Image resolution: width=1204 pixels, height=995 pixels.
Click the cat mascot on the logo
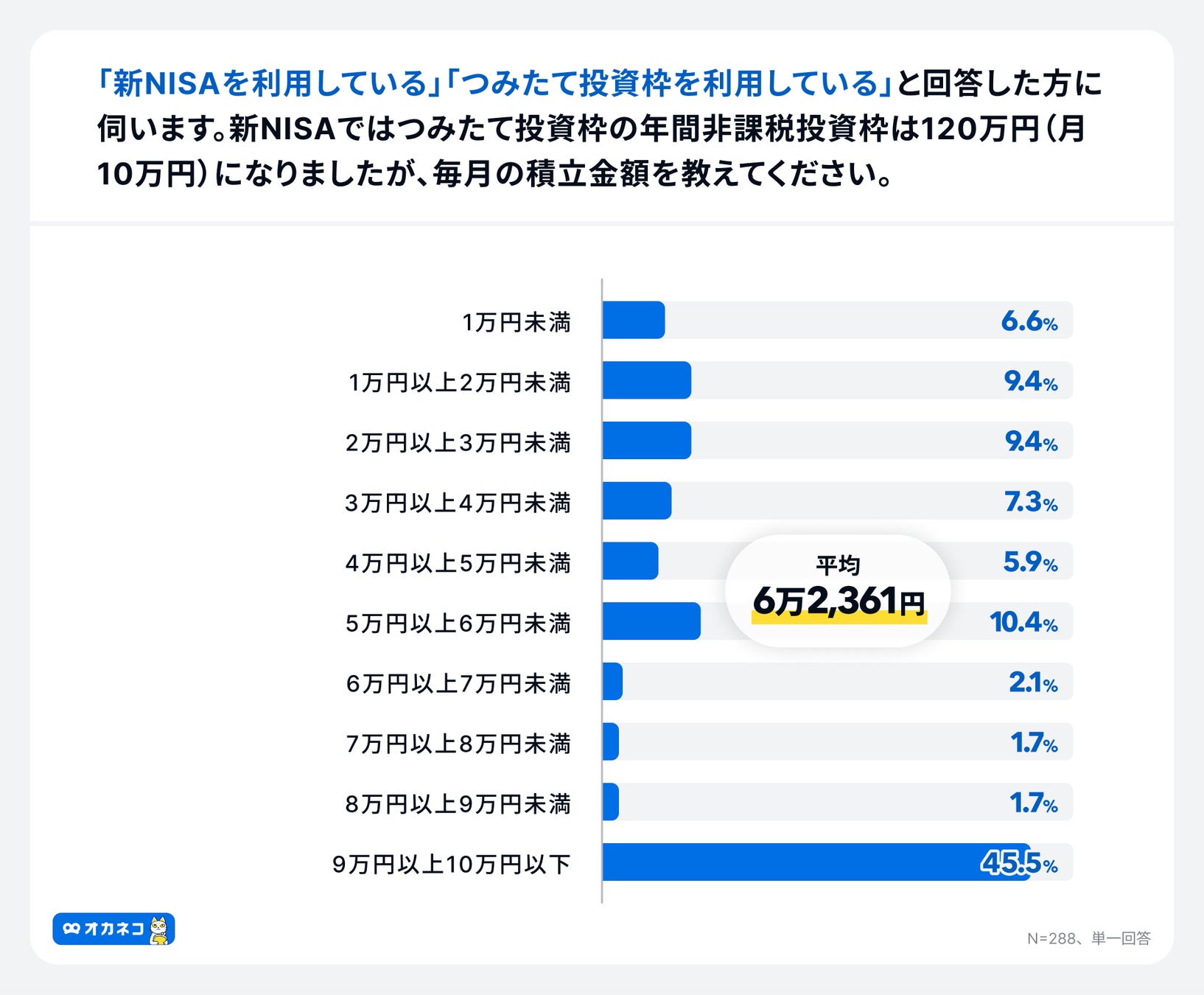(x=159, y=930)
